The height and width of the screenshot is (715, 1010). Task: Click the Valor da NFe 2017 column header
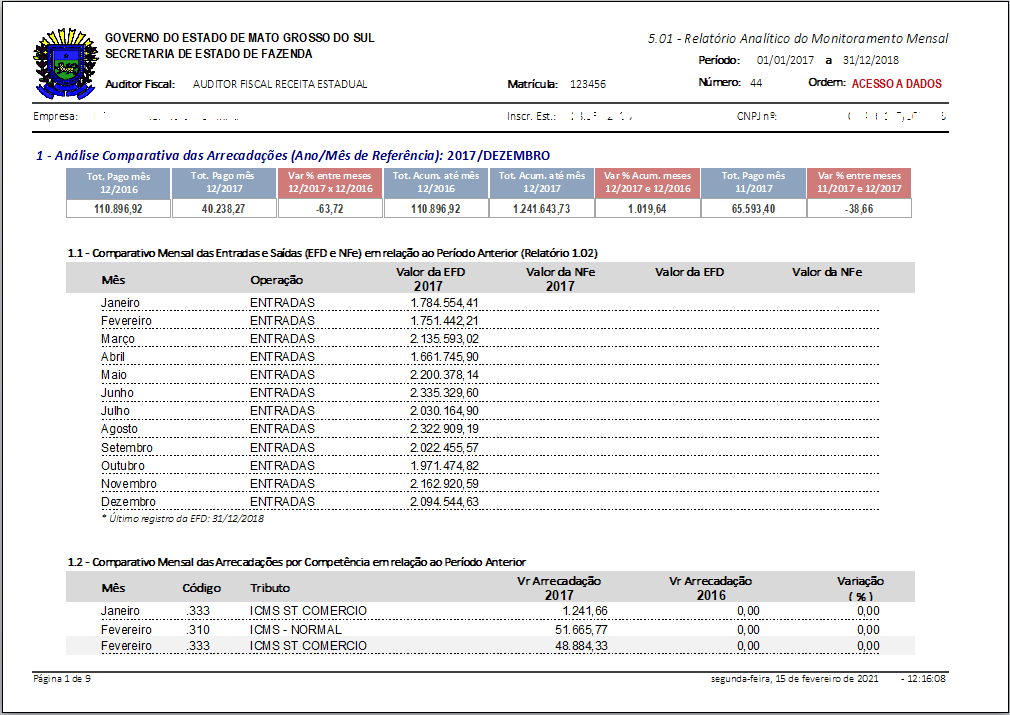click(560, 278)
